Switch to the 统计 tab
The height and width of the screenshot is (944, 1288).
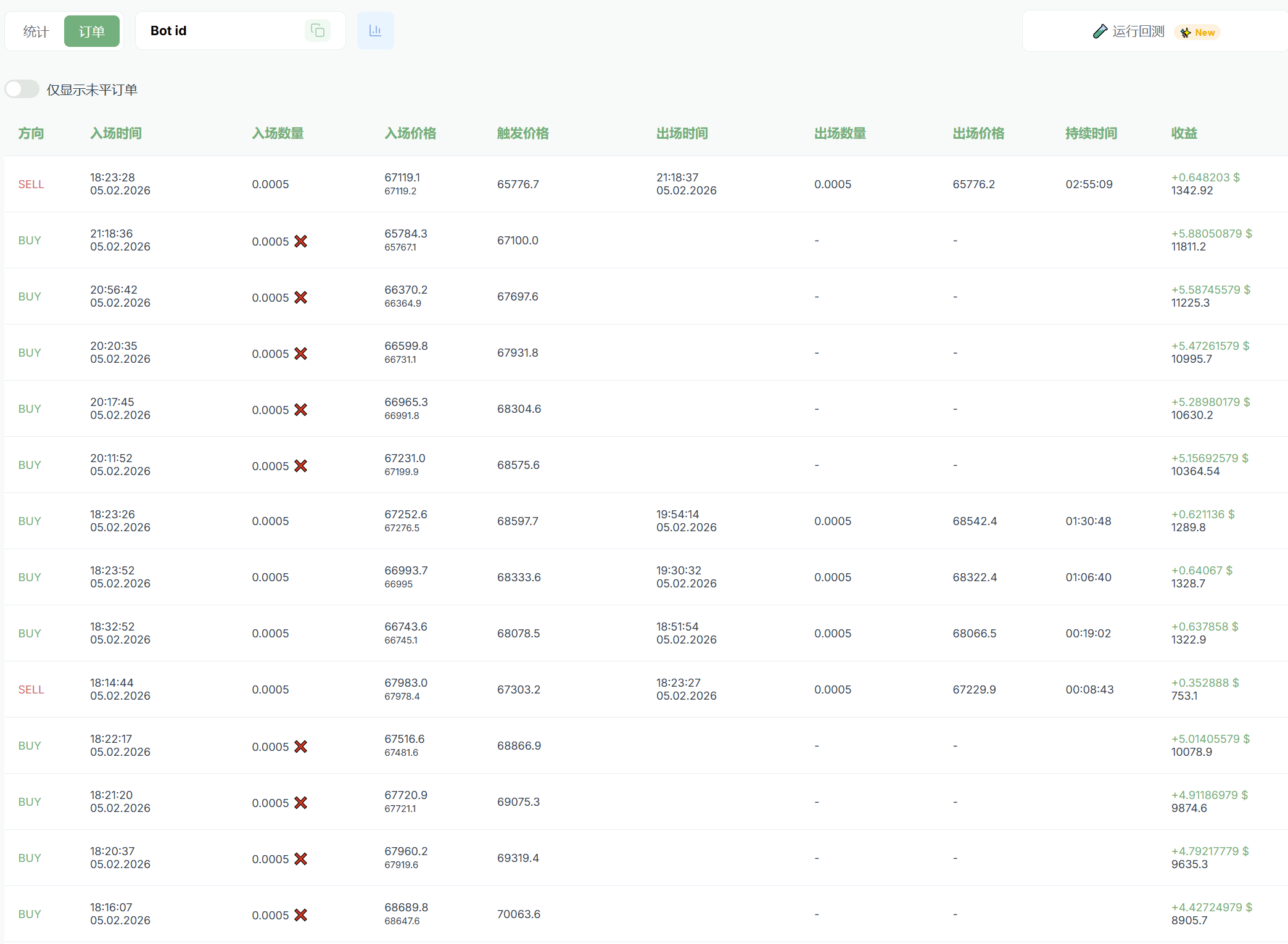pos(36,31)
